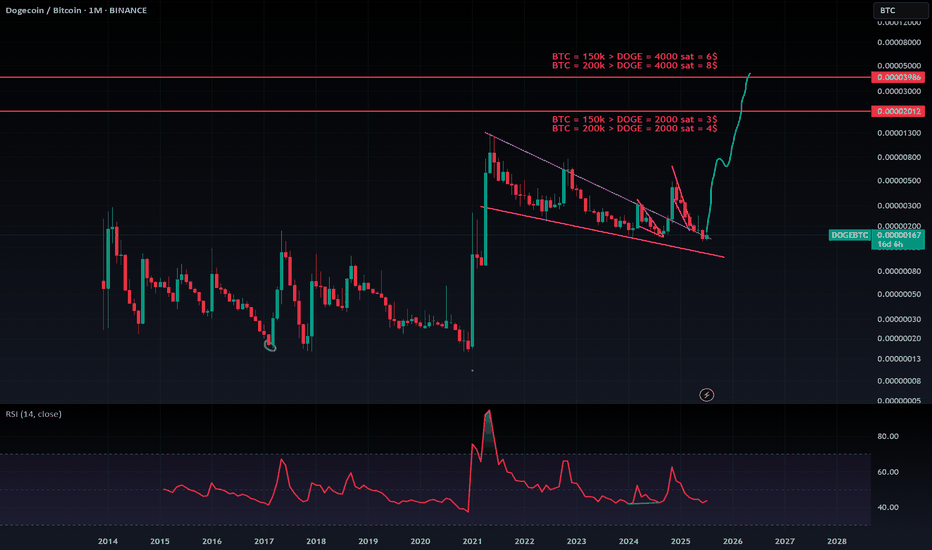Viewport: 932px width, 550px height.
Task: Click 0.00001300 on the price scale
Action: tap(899, 133)
